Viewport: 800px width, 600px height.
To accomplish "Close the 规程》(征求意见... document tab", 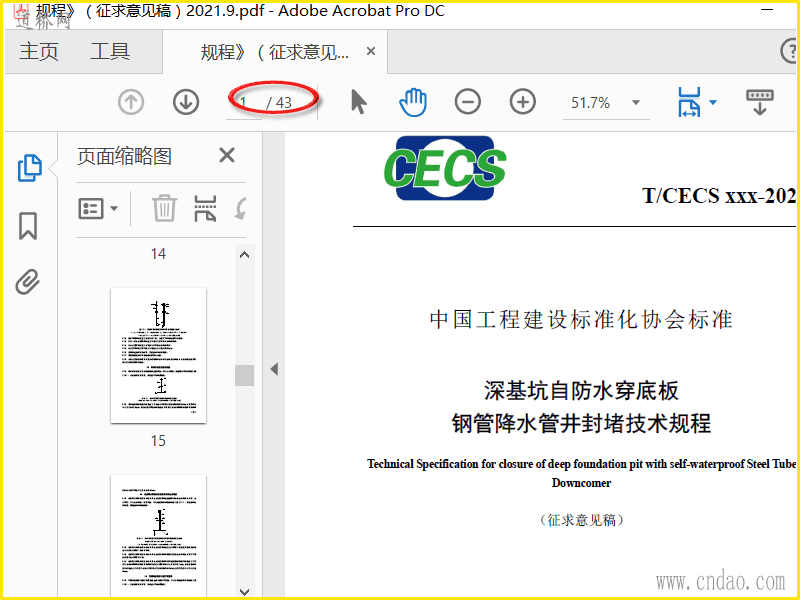I will tap(371, 51).
